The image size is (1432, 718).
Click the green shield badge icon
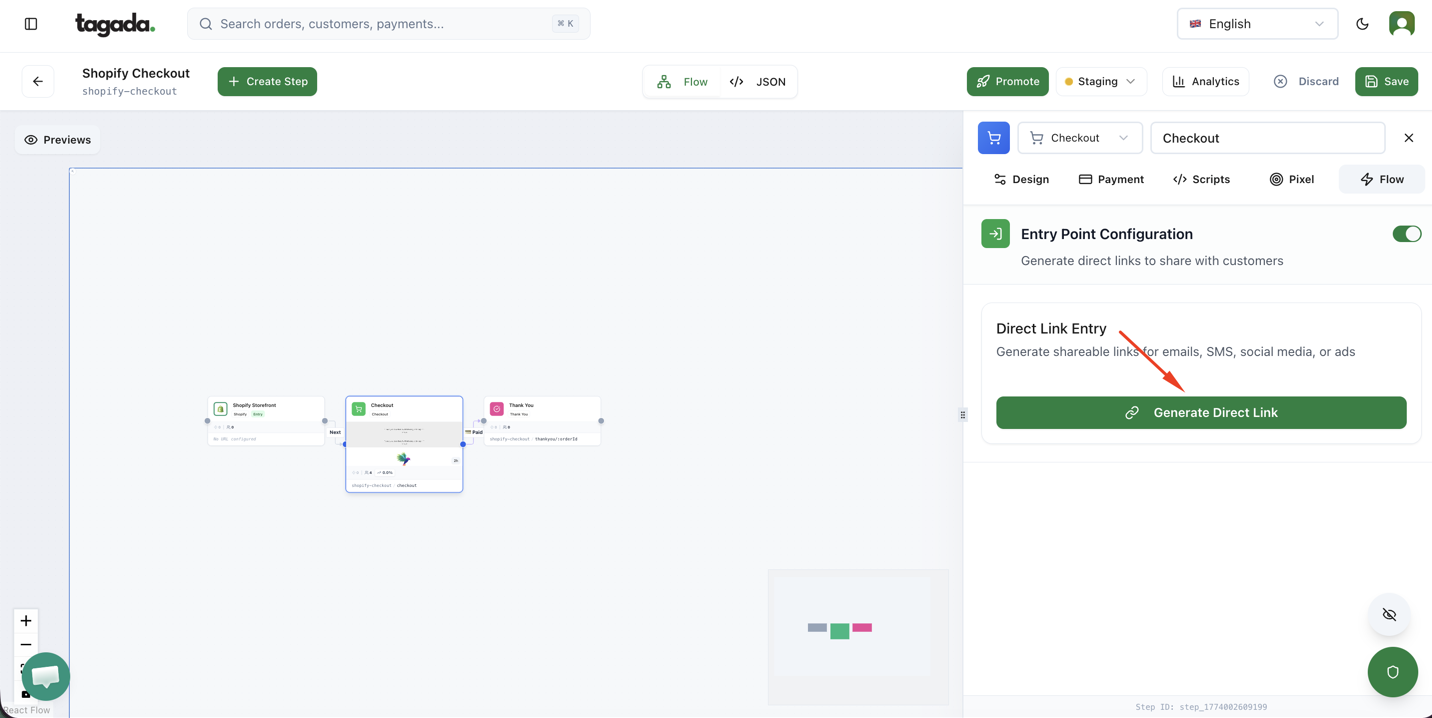pyautogui.click(x=1392, y=672)
